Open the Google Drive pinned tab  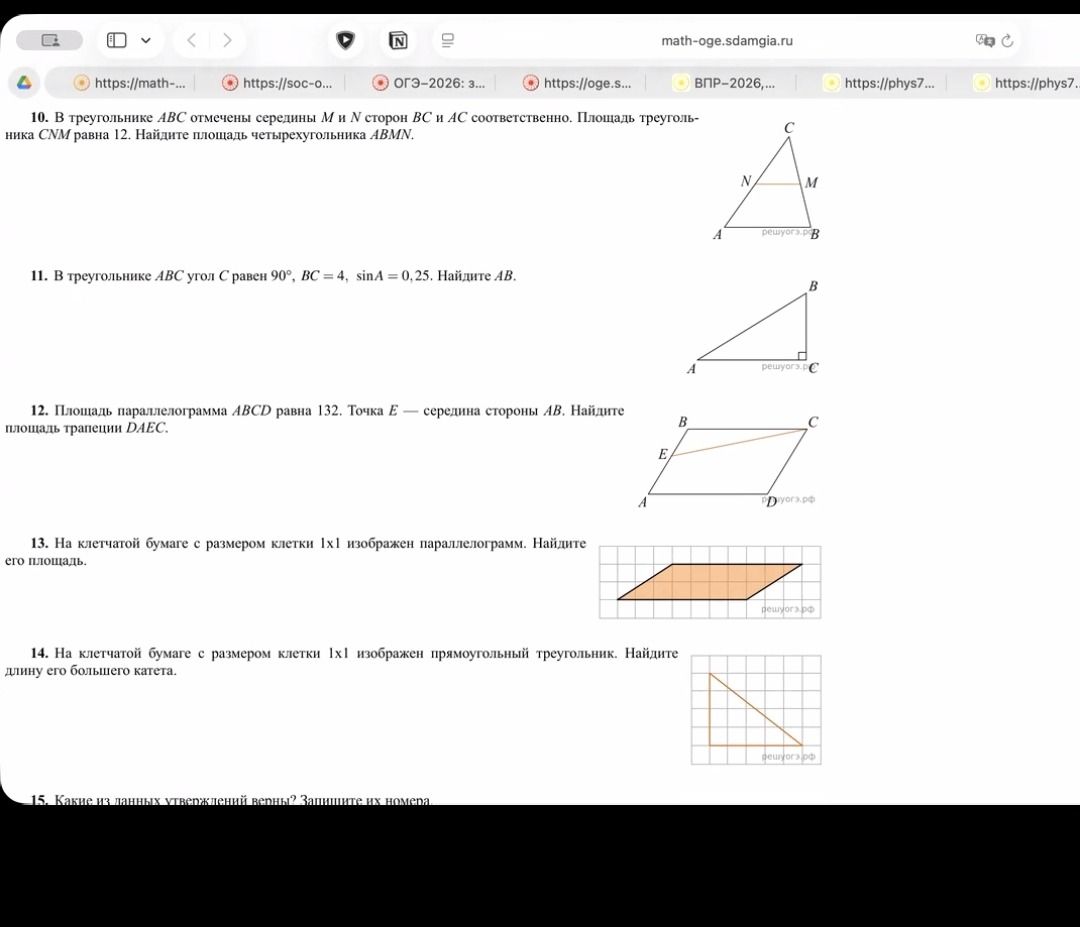tap(24, 83)
